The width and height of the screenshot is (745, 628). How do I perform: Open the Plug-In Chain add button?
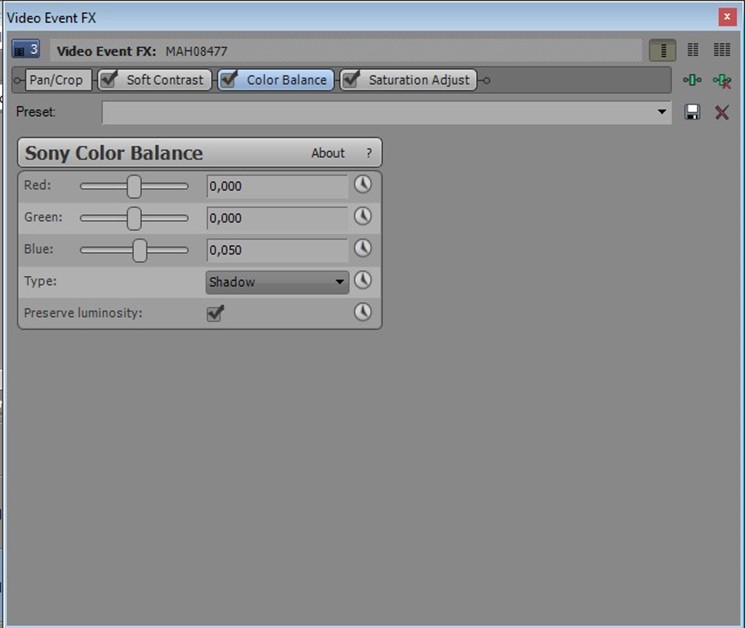pyautogui.click(x=692, y=80)
